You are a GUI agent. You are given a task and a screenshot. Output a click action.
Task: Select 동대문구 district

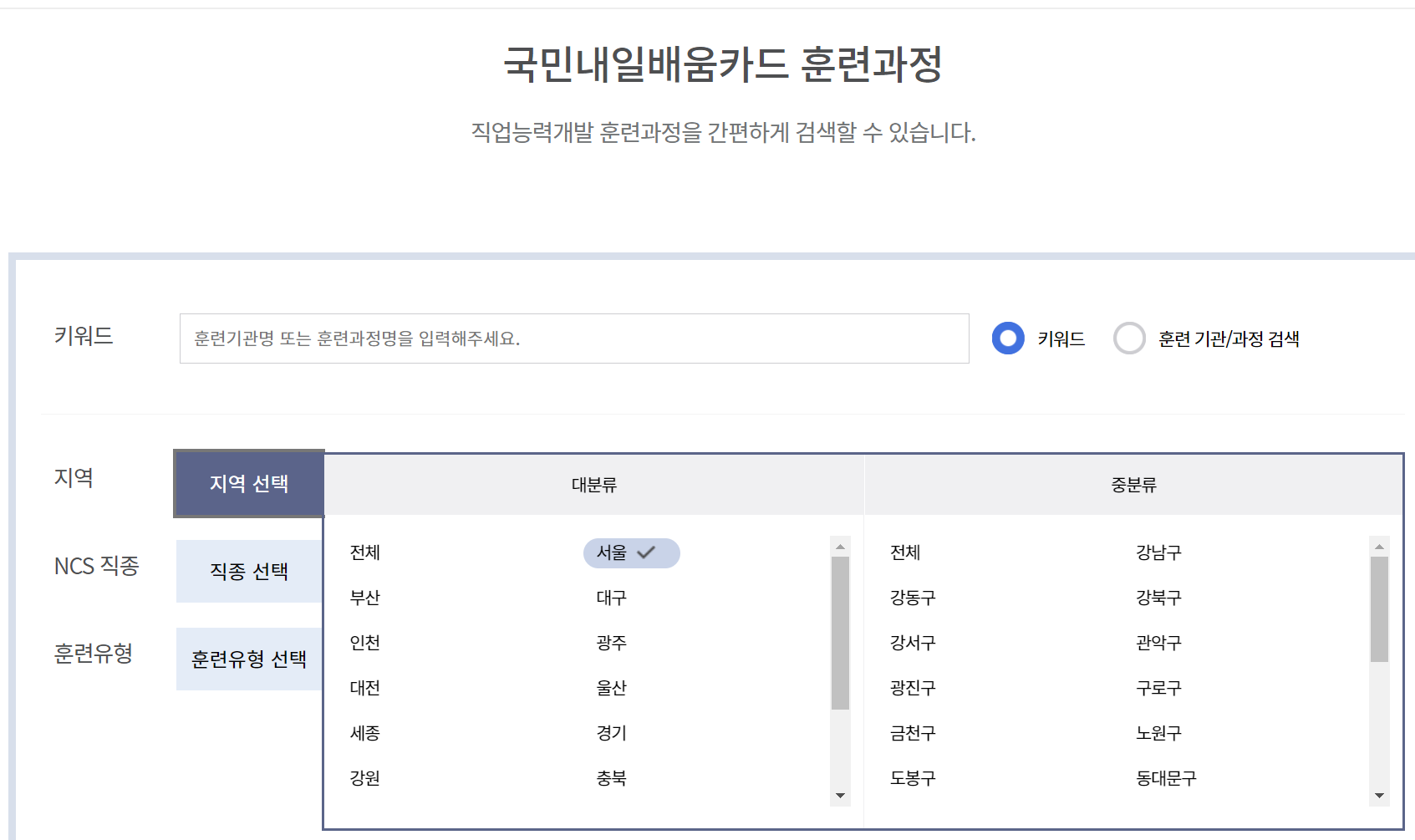(x=1166, y=778)
